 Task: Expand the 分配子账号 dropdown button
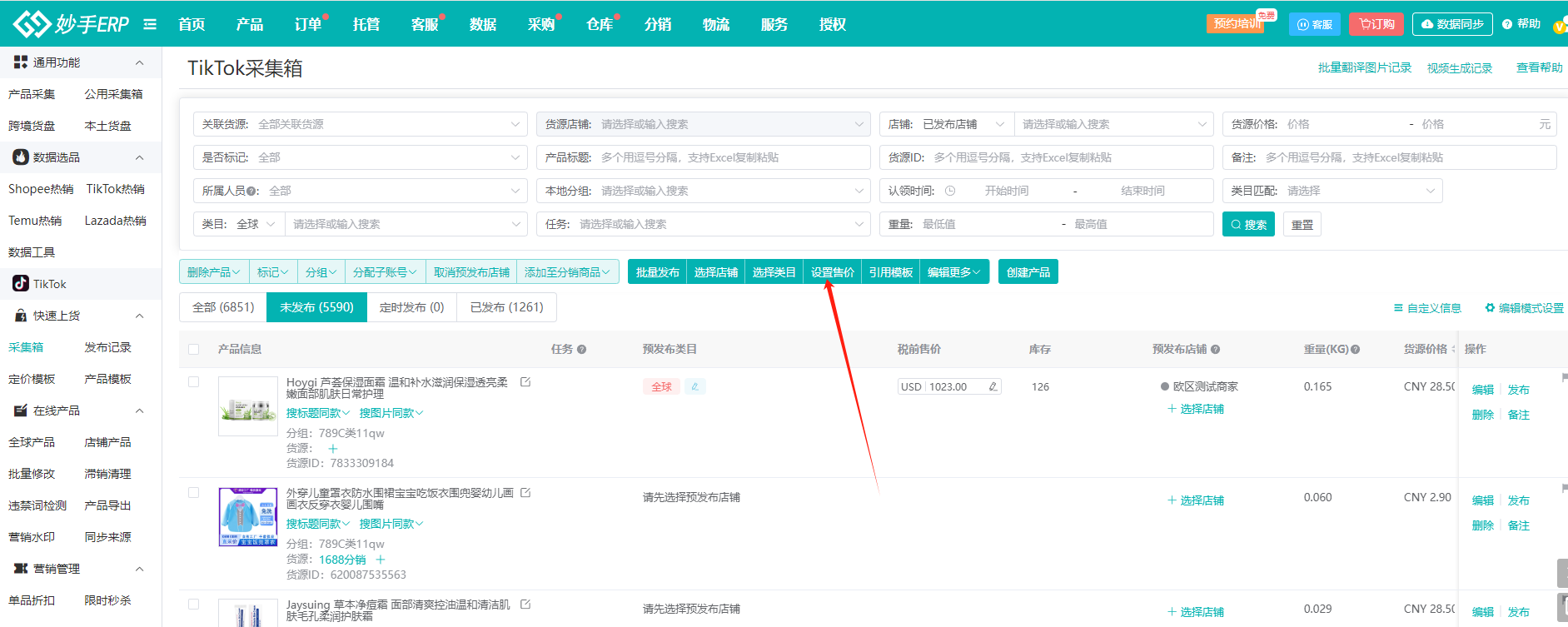pyautogui.click(x=385, y=272)
